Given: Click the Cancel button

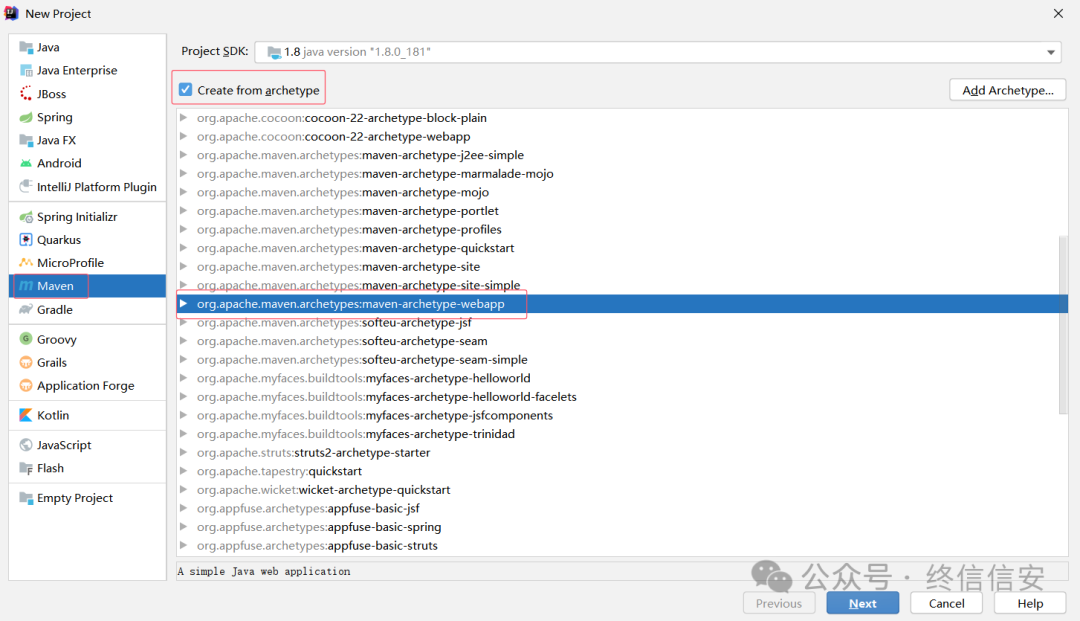Looking at the screenshot, I should click(x=946, y=603).
